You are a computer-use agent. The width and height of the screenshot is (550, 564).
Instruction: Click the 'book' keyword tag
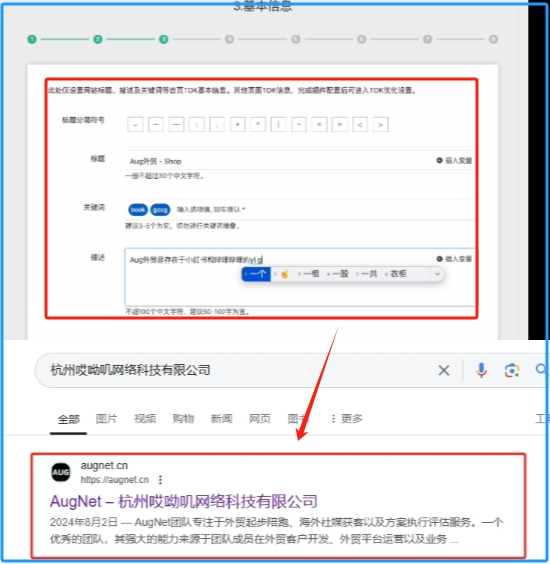coord(138,209)
